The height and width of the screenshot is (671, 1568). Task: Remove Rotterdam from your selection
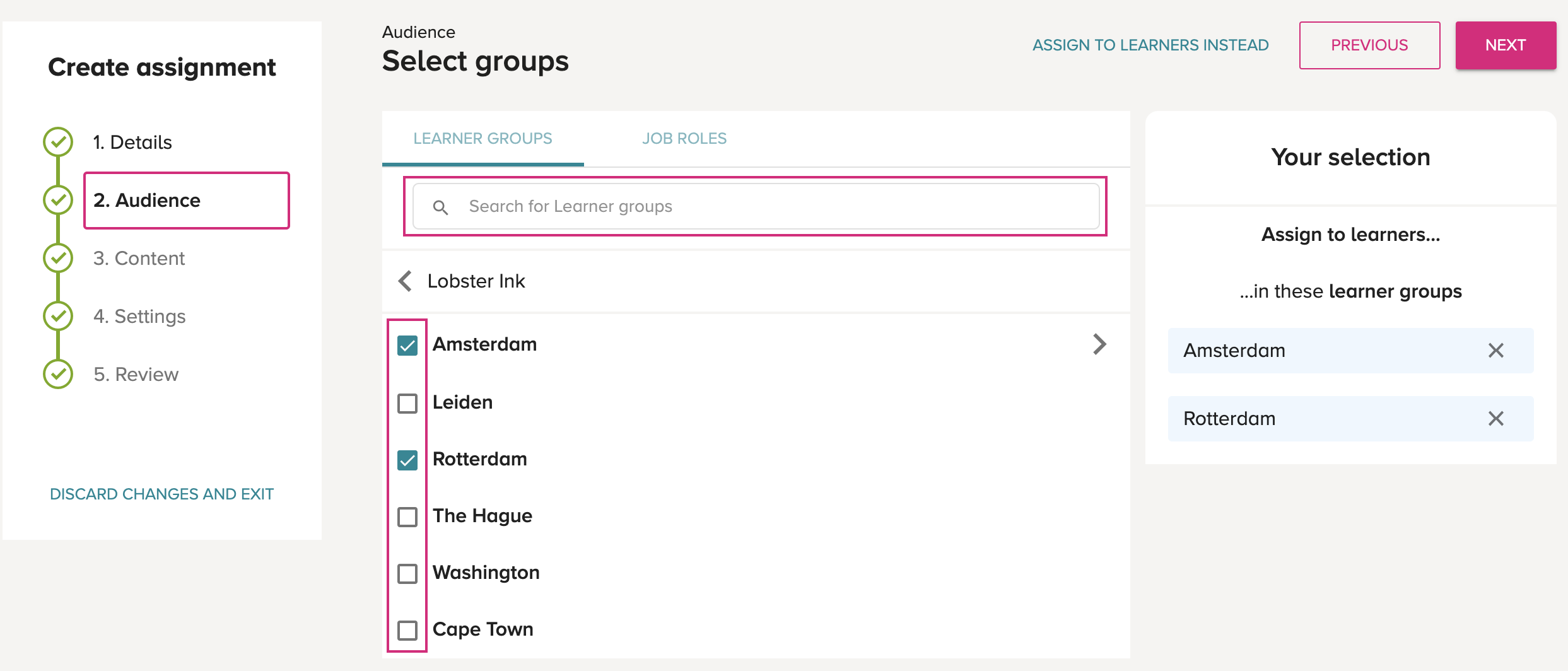[x=1496, y=419]
